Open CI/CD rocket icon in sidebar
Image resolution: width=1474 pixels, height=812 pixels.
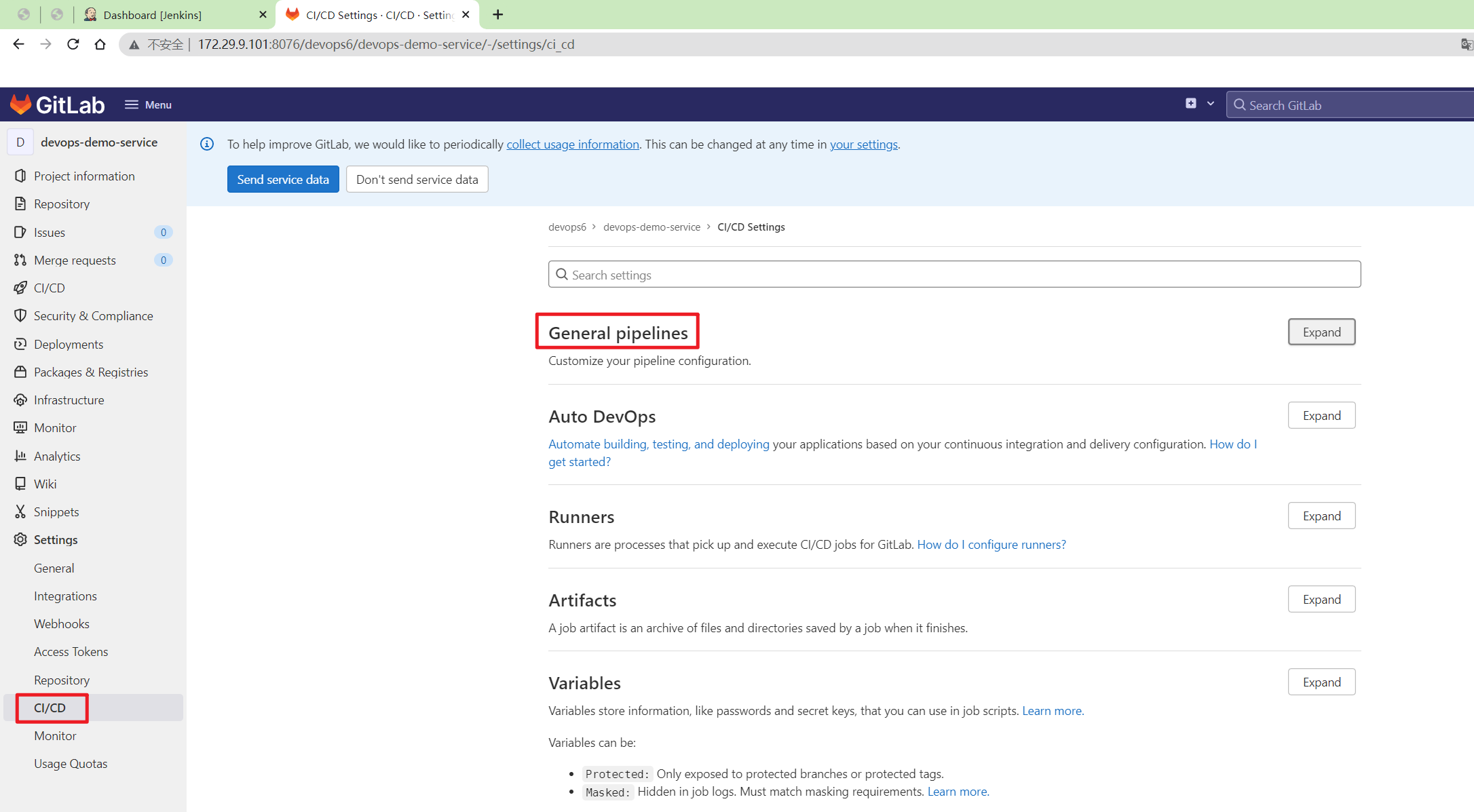[20, 288]
